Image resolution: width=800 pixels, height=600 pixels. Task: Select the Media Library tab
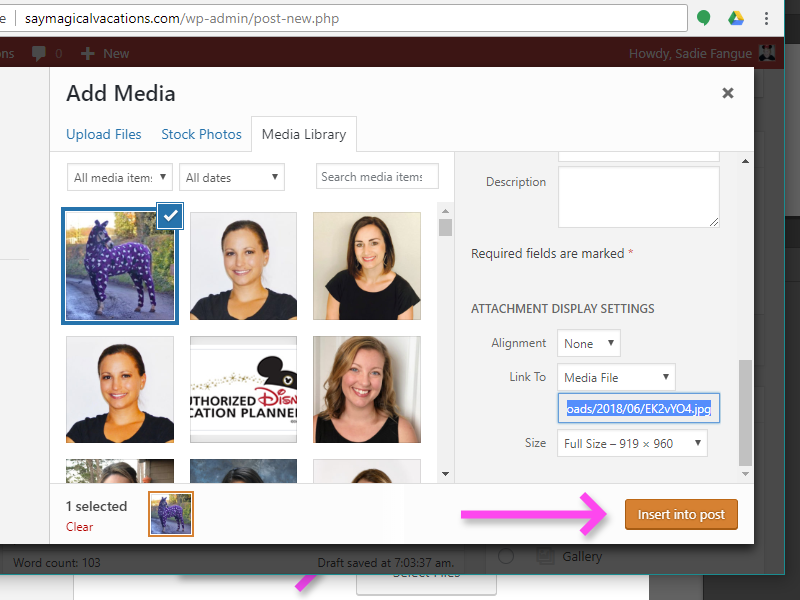[304, 134]
